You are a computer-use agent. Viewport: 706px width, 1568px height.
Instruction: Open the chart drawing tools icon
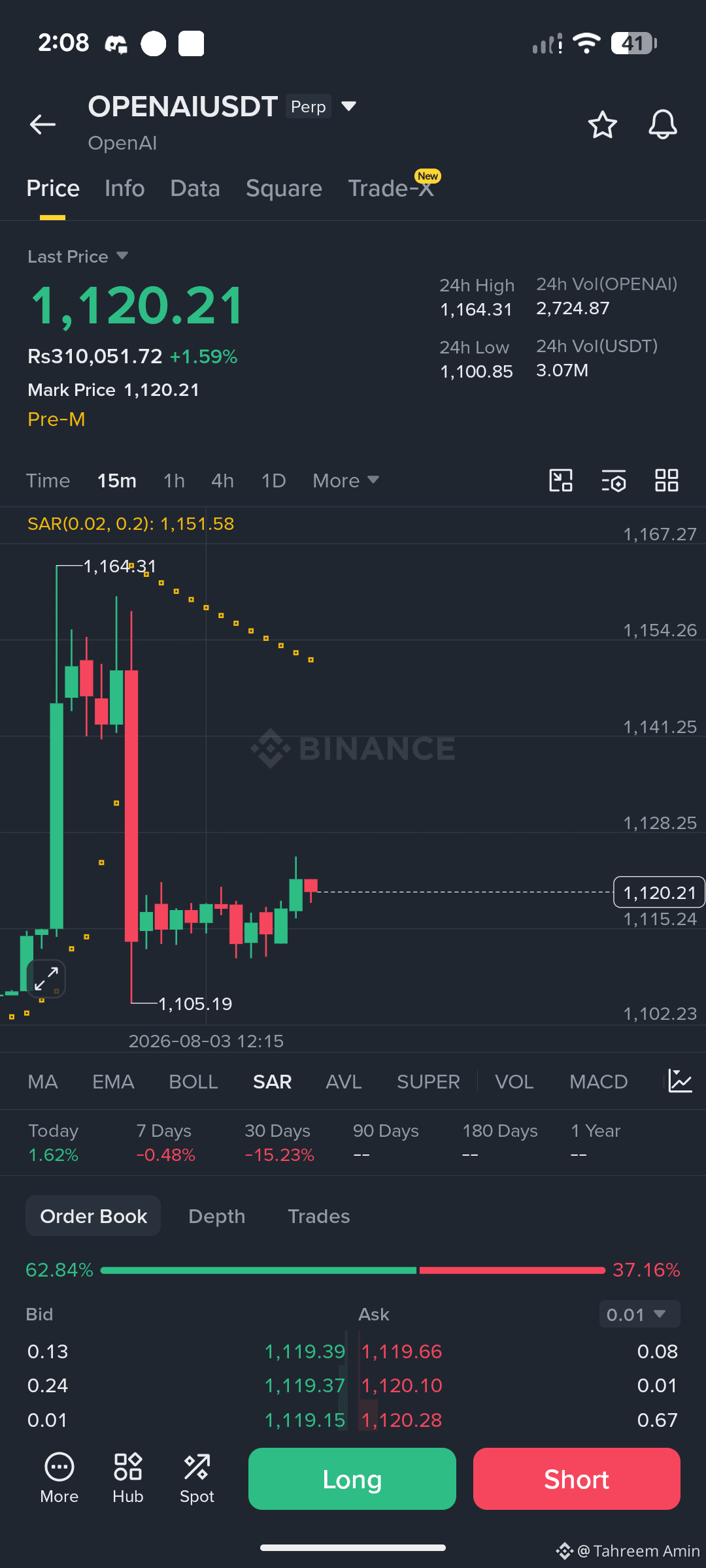click(560, 480)
